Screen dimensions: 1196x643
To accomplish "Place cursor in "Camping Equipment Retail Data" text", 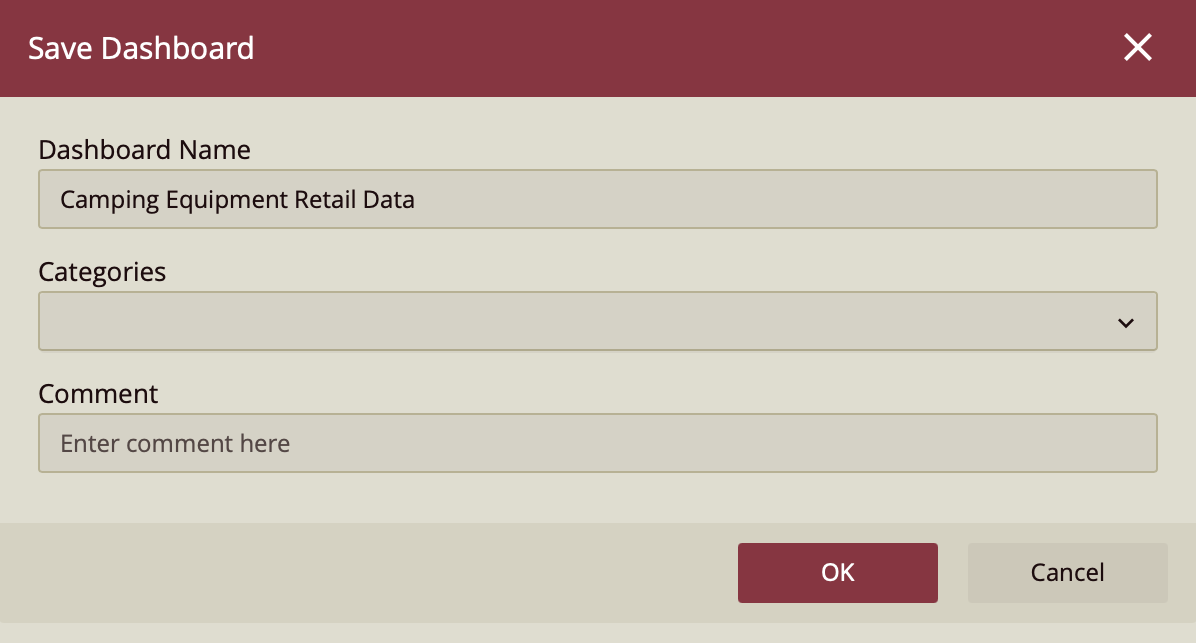I will (237, 200).
